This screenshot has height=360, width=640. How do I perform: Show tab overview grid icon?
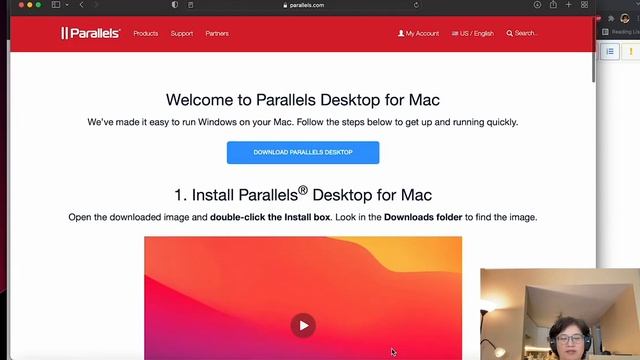[x=584, y=5]
